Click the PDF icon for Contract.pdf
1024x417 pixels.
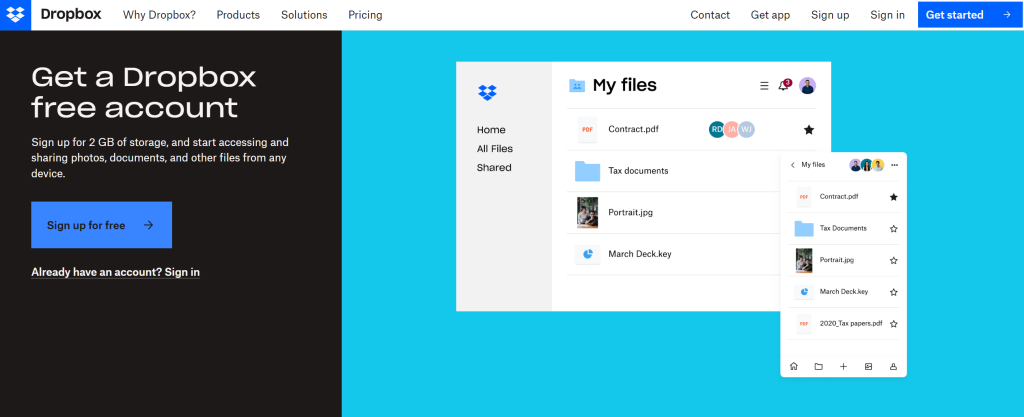click(588, 129)
